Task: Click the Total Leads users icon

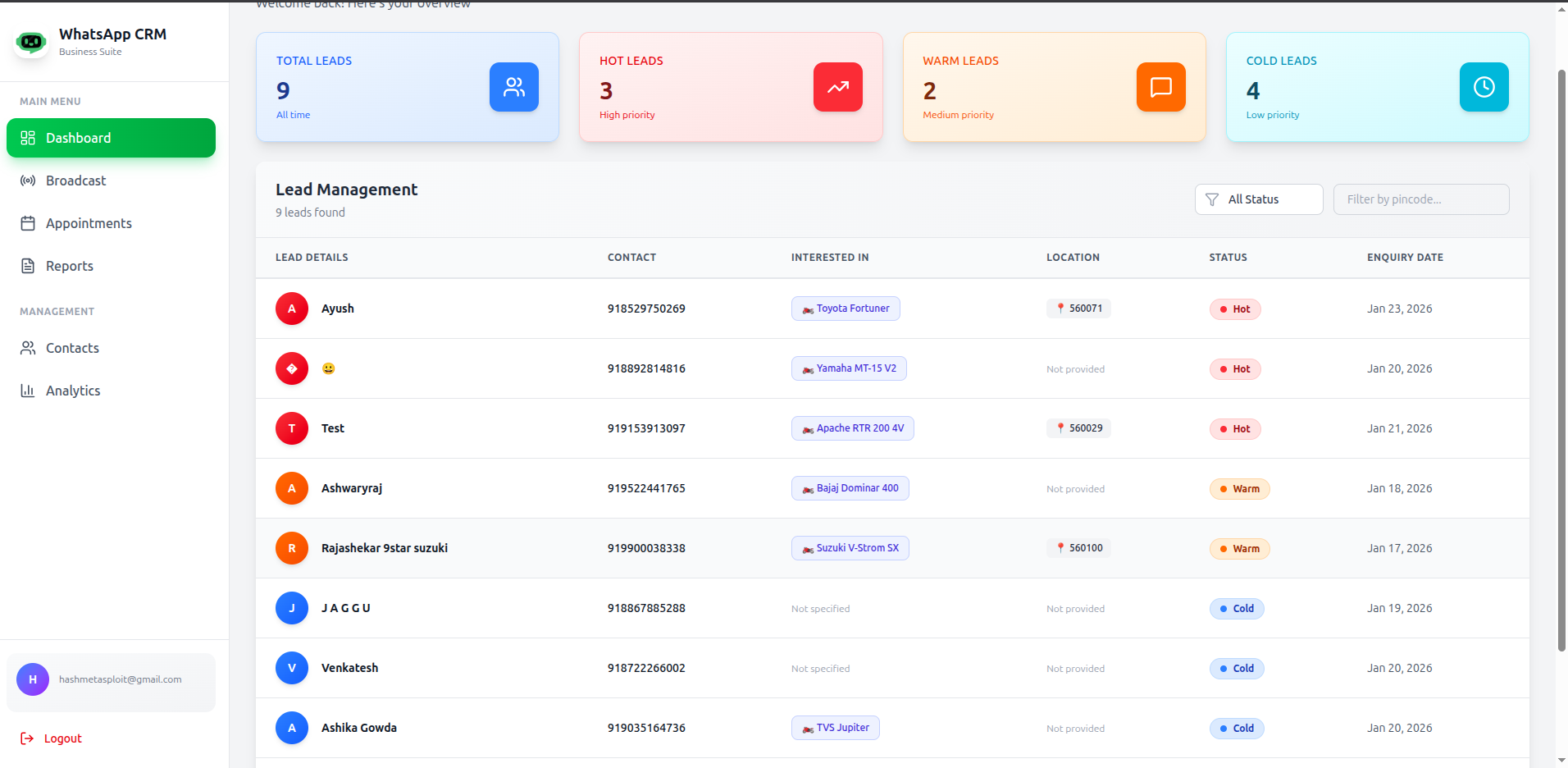Action: (514, 87)
